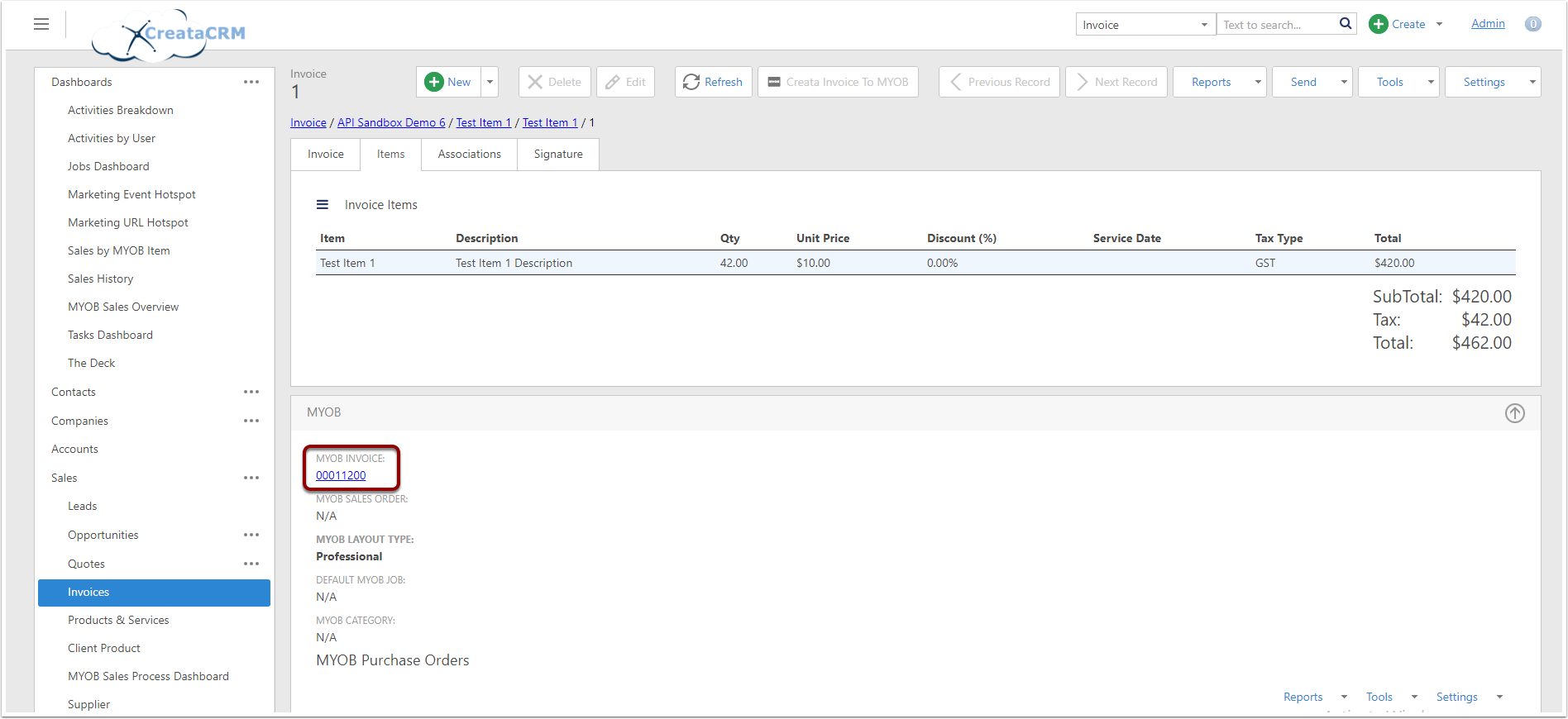Open the Invoice Items list menu icon
The height and width of the screenshot is (719, 1568).
point(323,204)
